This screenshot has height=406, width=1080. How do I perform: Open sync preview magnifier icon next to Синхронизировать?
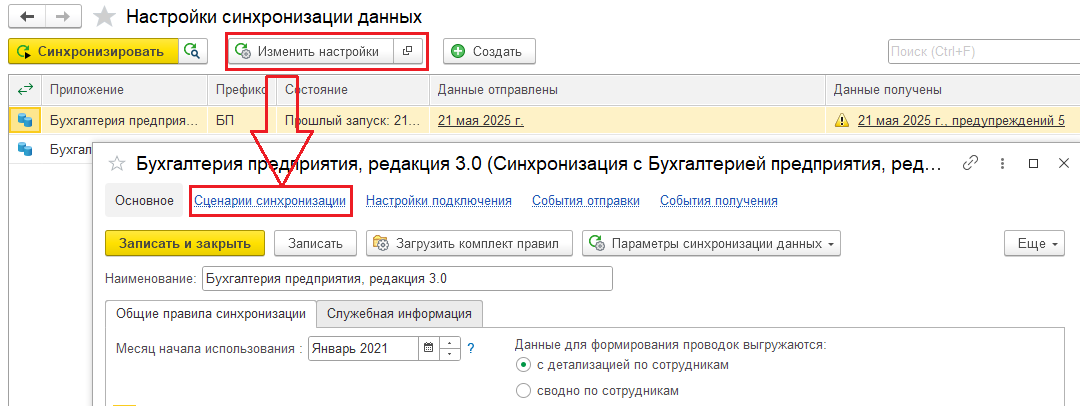(x=193, y=52)
